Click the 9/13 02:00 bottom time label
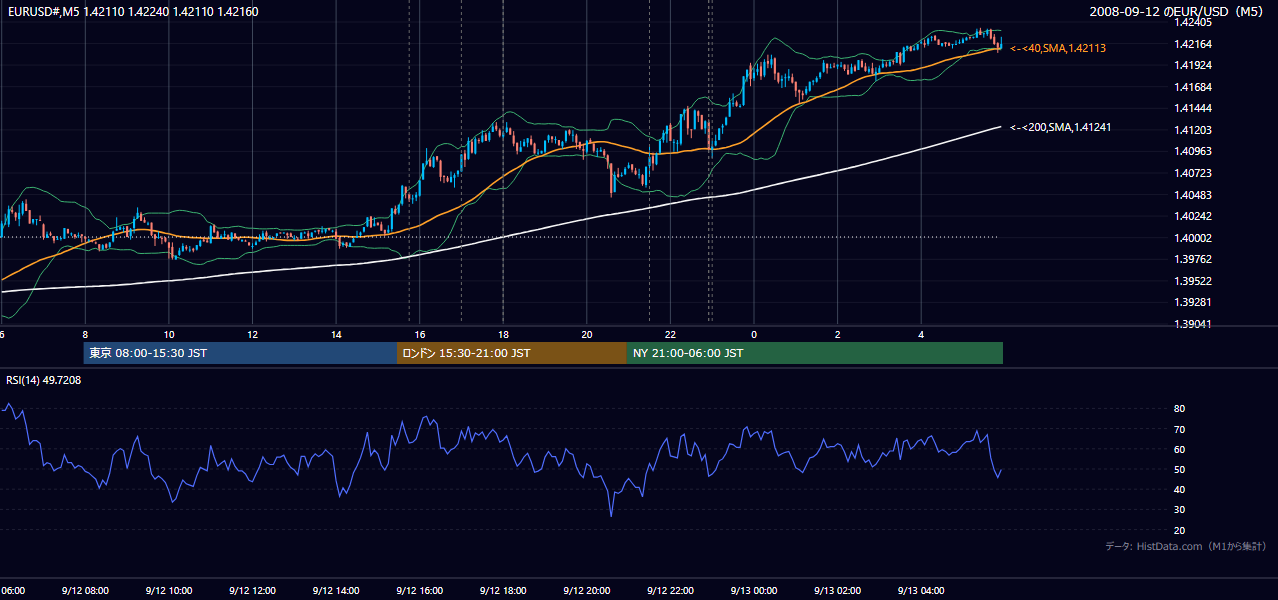The width and height of the screenshot is (1278, 600). click(x=838, y=591)
